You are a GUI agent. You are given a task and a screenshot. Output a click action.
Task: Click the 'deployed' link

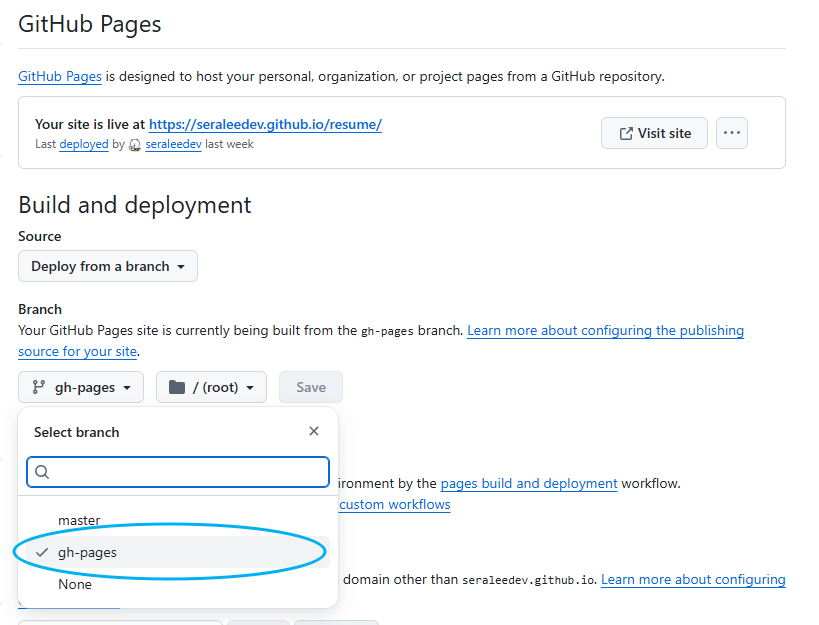point(84,144)
